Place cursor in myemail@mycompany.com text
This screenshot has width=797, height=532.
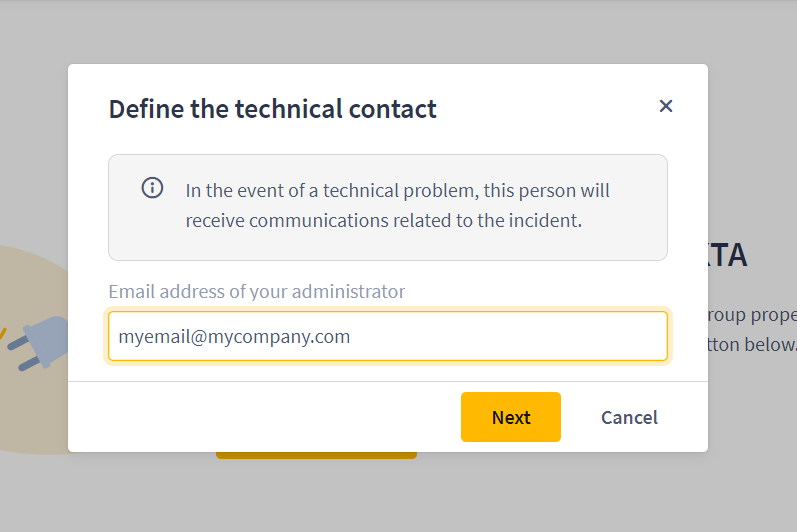click(234, 337)
